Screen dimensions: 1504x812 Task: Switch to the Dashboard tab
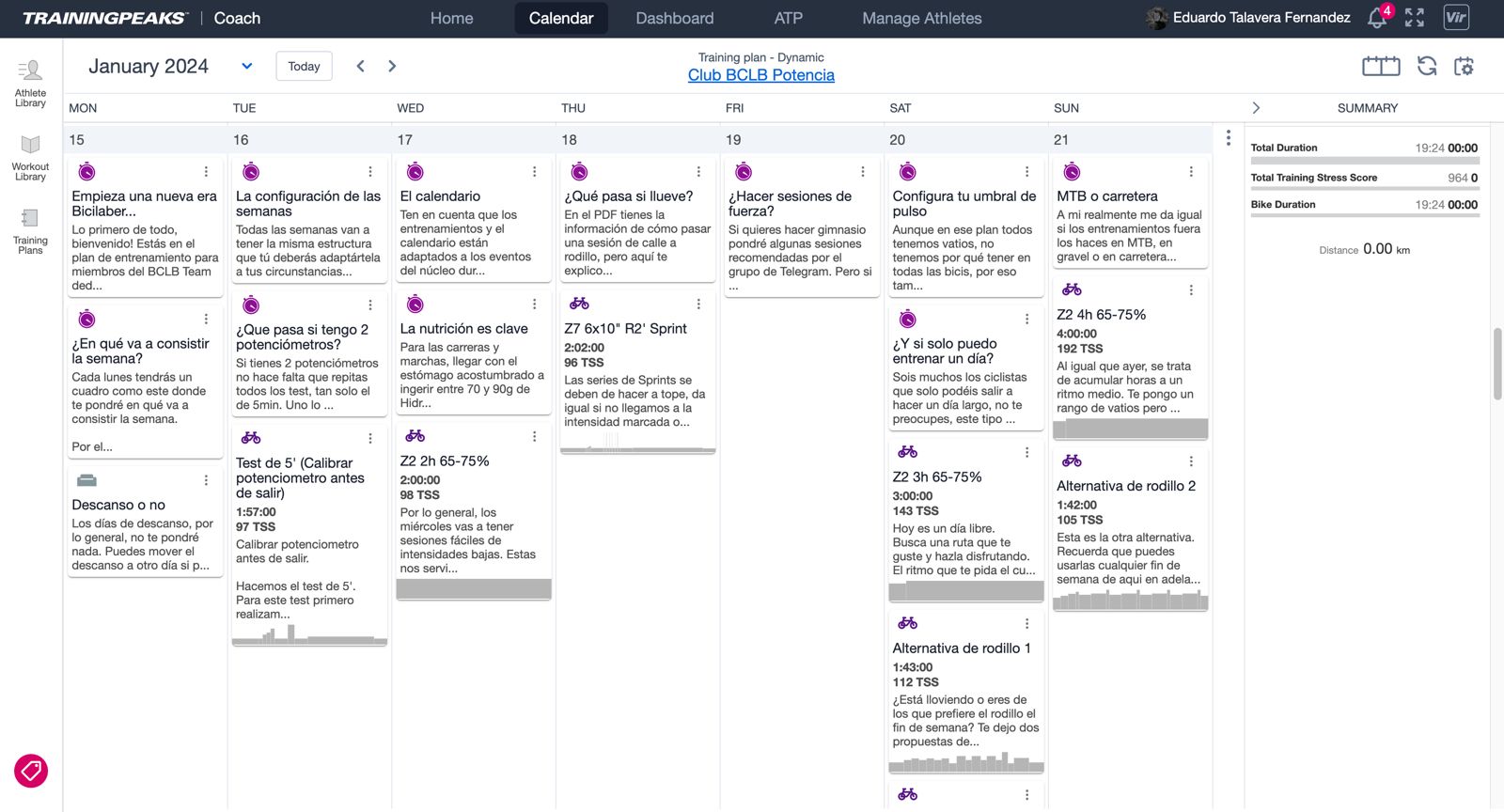674,18
